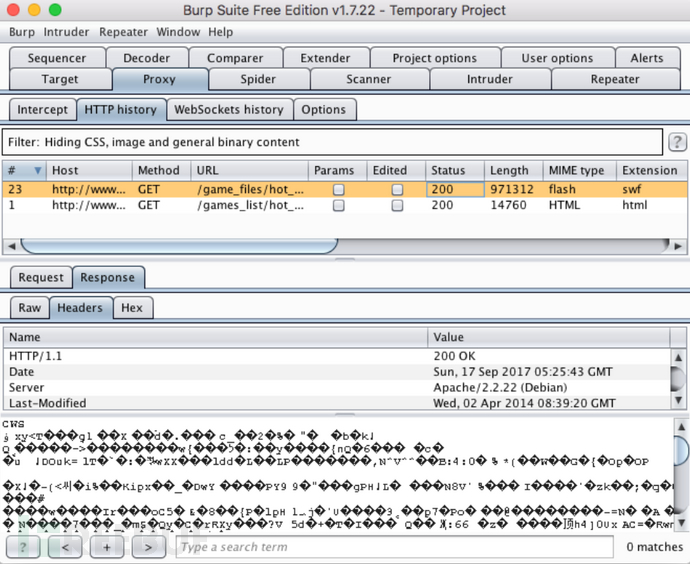This screenshot has height=564, width=690.
Task: Click the headers table scroll down arrow
Action: 678,400
